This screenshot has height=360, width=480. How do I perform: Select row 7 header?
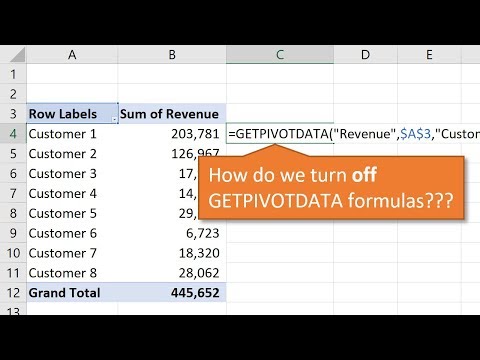(x=13, y=193)
